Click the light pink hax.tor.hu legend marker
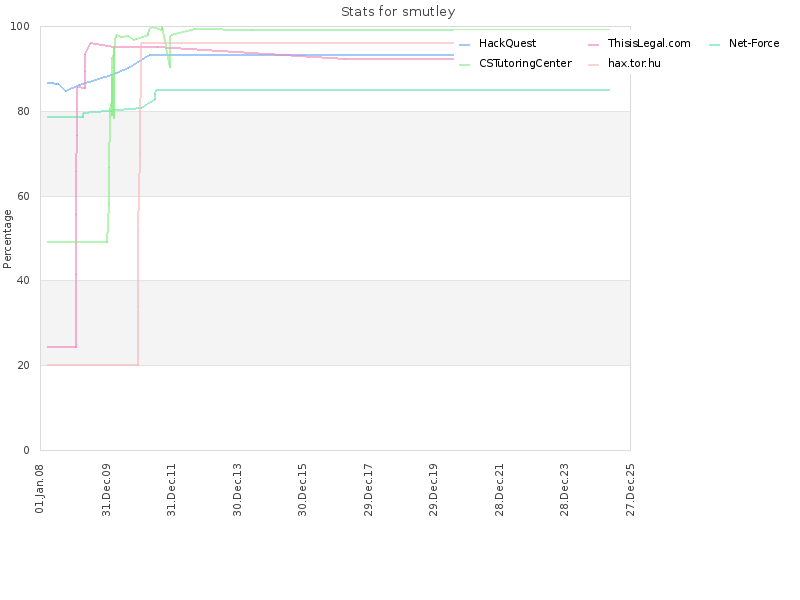This screenshot has height=600, width=800. click(594, 64)
